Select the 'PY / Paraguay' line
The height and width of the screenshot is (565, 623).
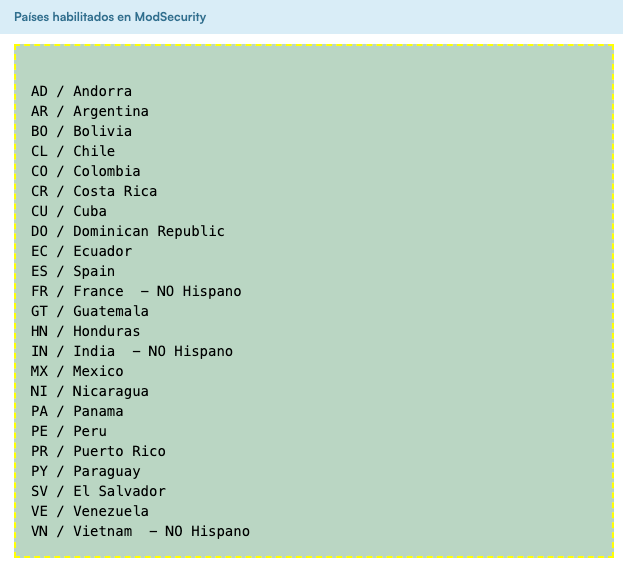pyautogui.click(x=86, y=471)
